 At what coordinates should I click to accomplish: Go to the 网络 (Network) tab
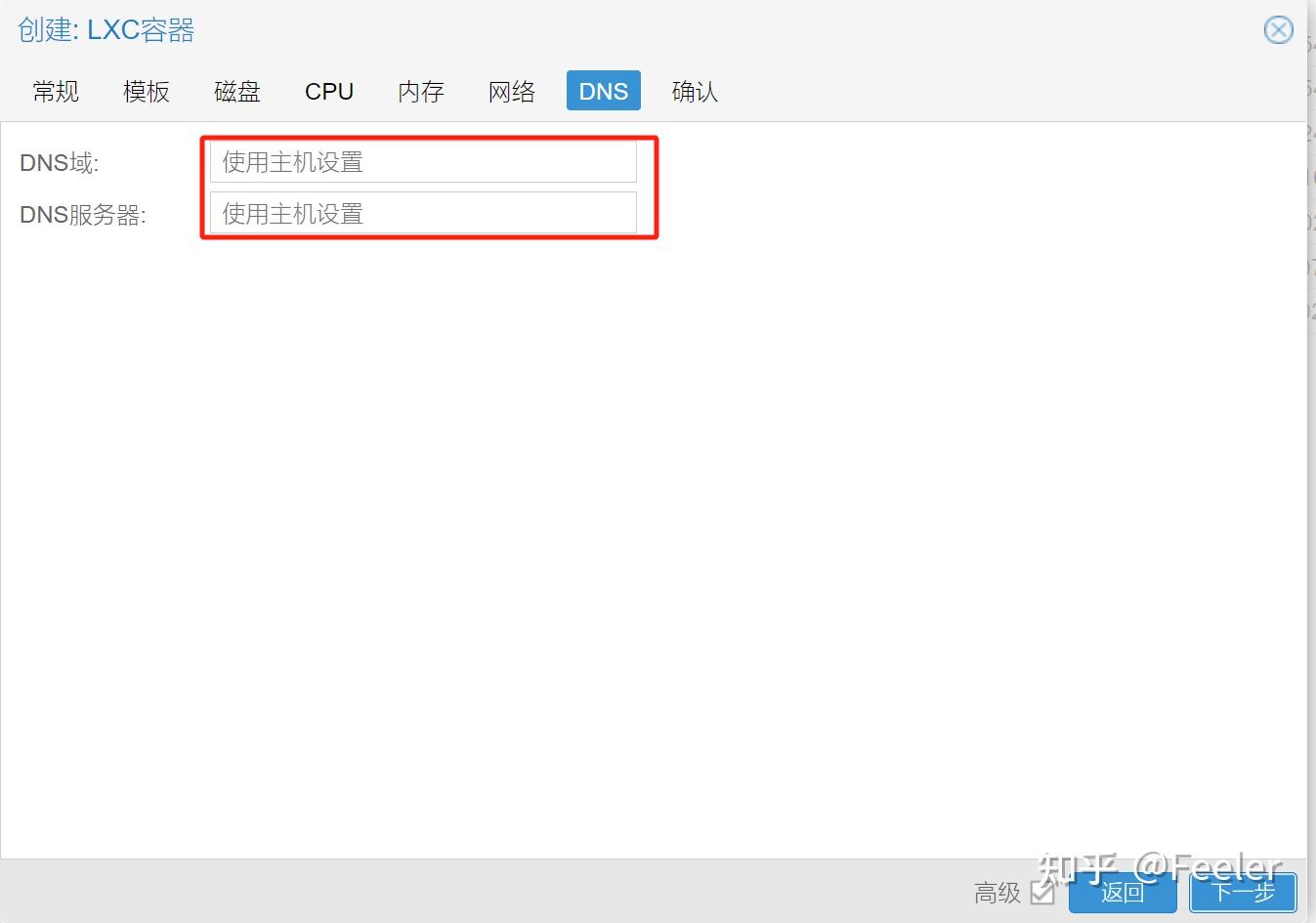[511, 91]
